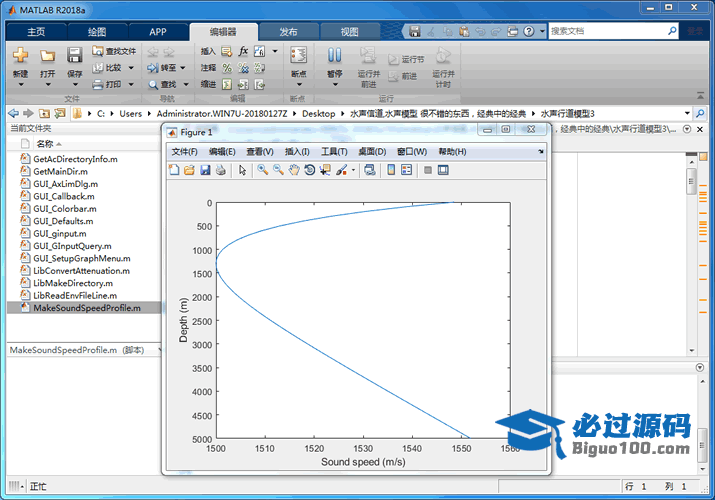715x500 pixels.
Task: Open the 帮助(H) menu in Figure 1
Action: (x=452, y=152)
